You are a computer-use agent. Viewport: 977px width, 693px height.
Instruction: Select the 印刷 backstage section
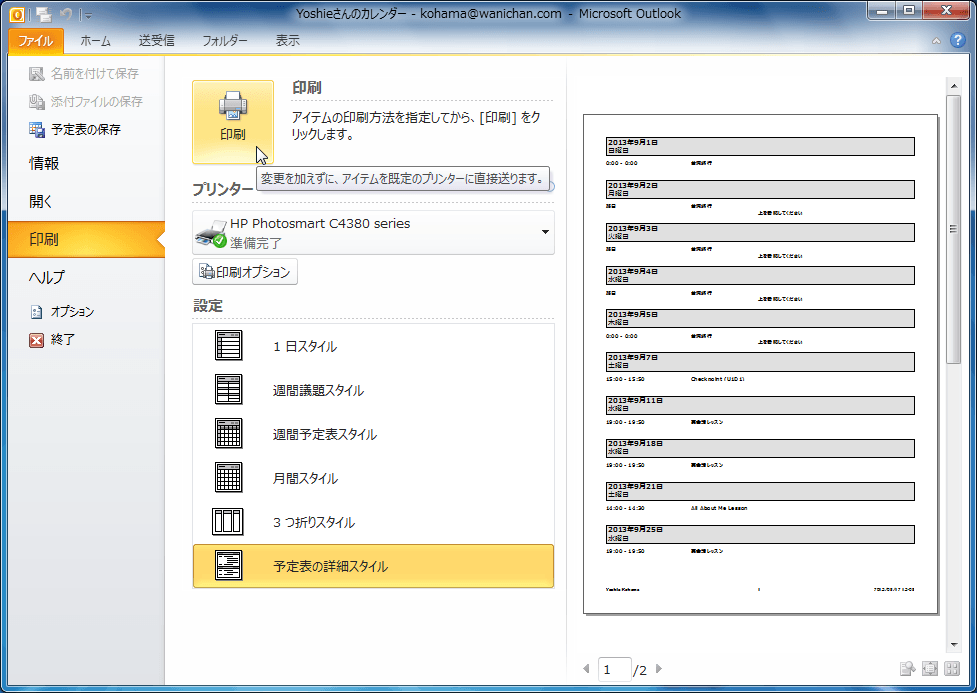point(86,239)
